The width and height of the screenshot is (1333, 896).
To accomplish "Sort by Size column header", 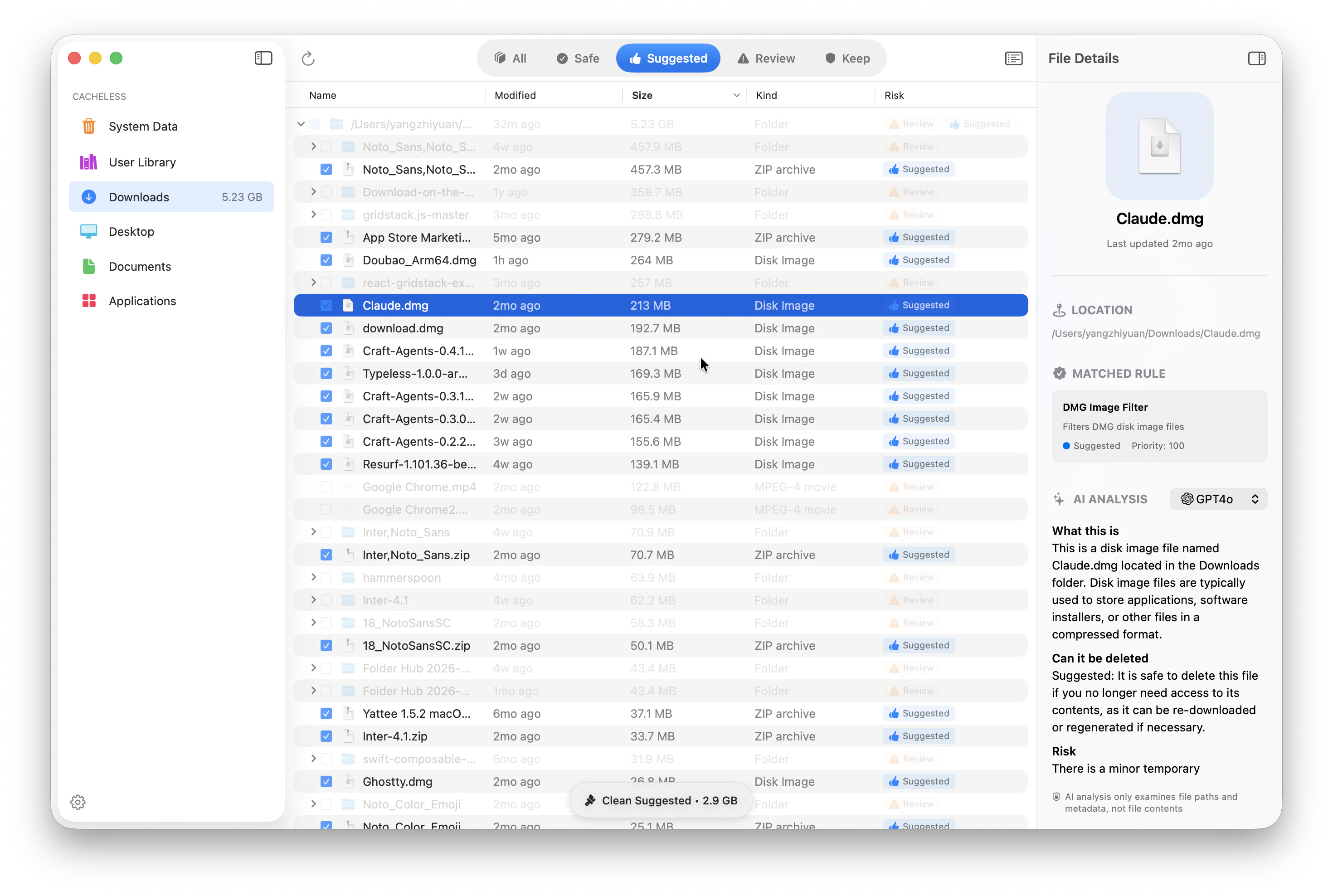I will (x=642, y=95).
